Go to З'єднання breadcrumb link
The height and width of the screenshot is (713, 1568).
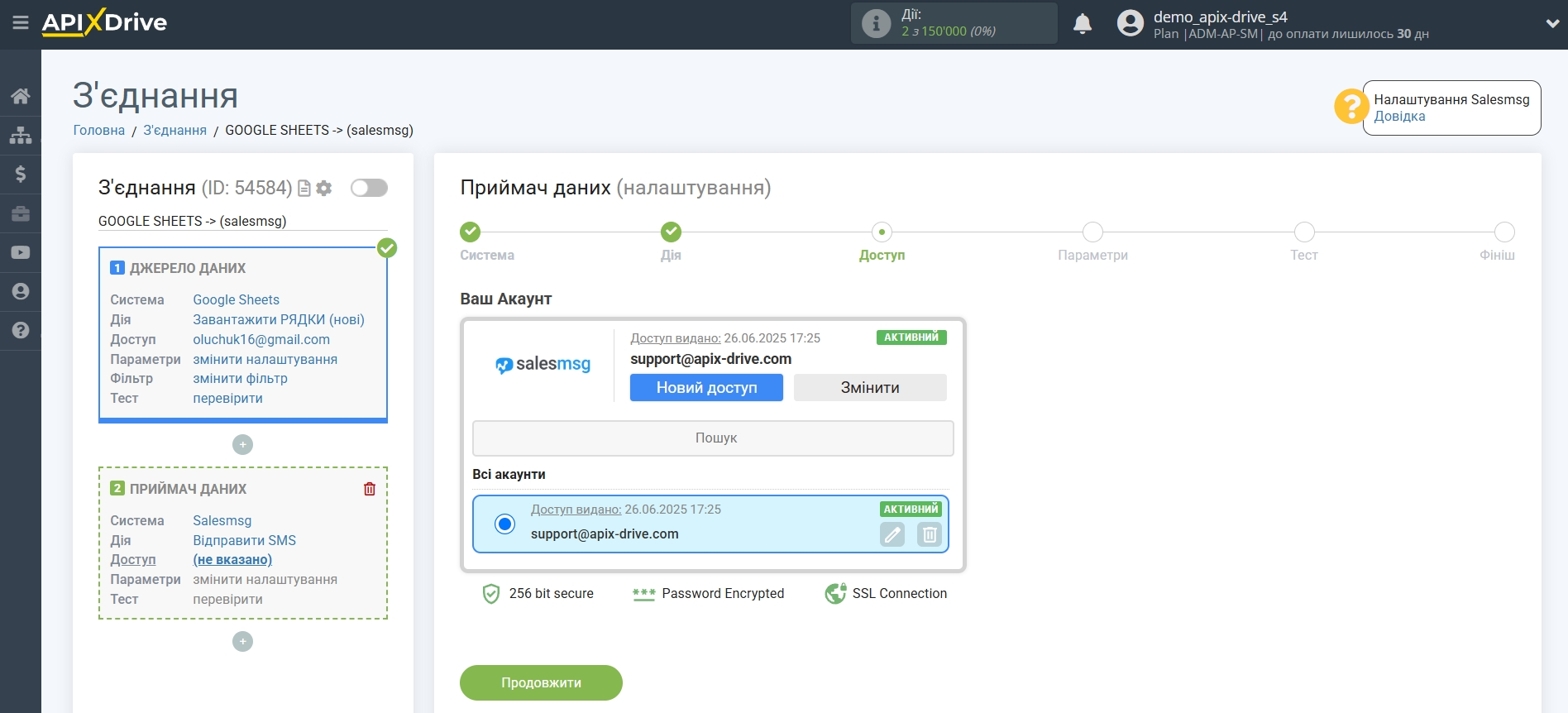175,130
